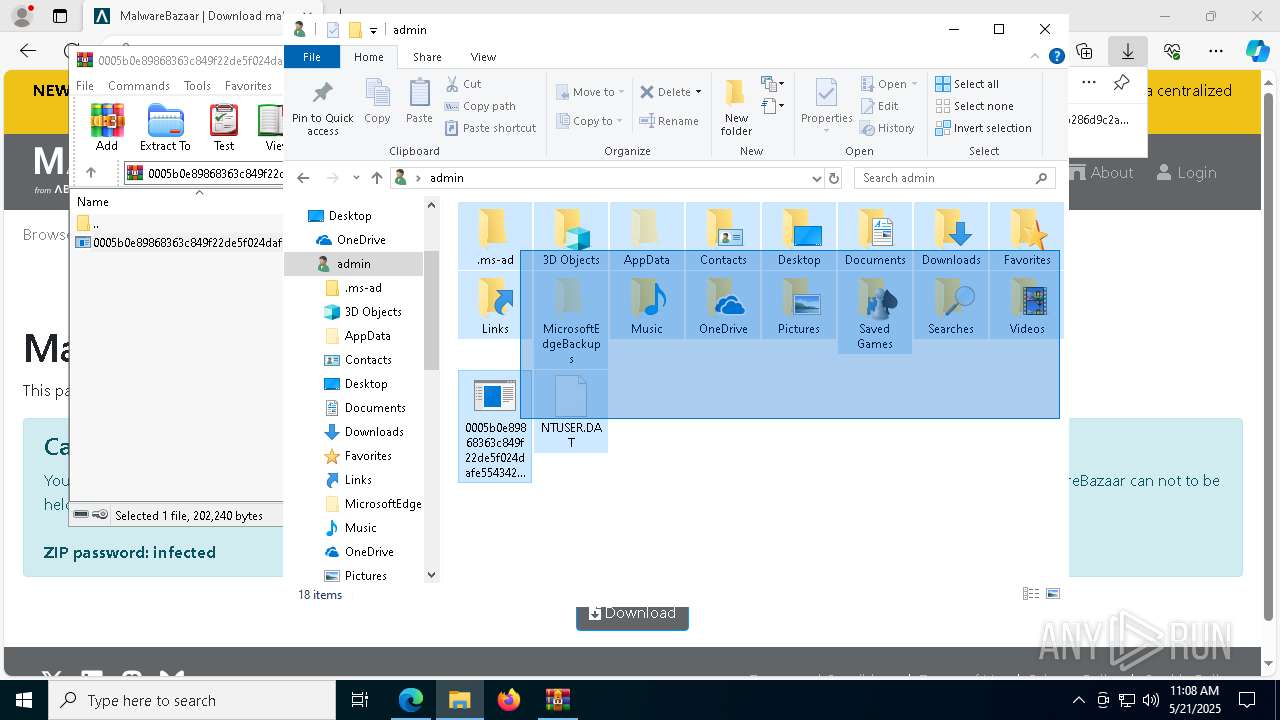Viewport: 1280px width, 720px height.
Task: Click Search admin input field
Action: 944,178
